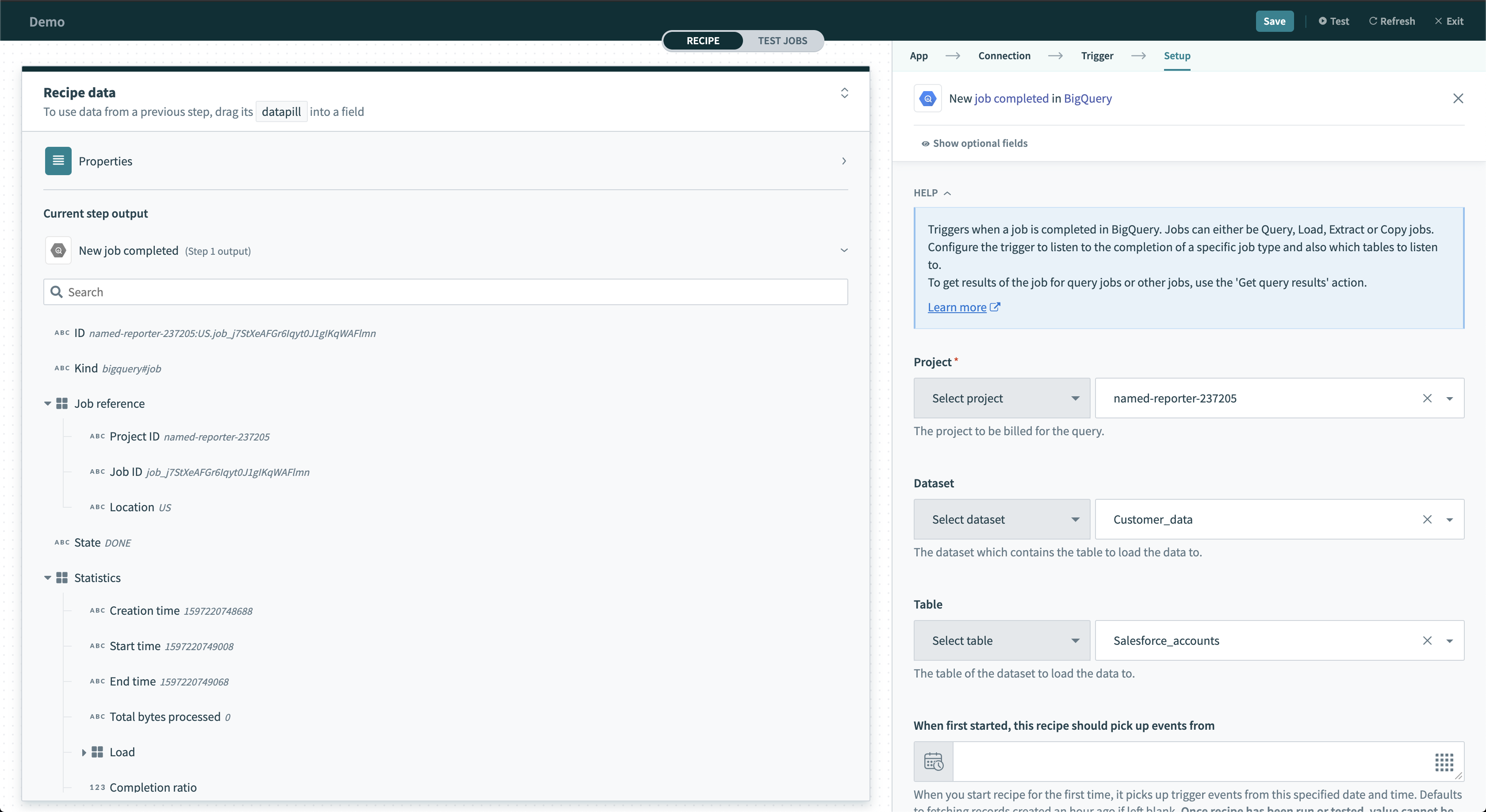
Task: Click the Save button
Action: tap(1274, 21)
